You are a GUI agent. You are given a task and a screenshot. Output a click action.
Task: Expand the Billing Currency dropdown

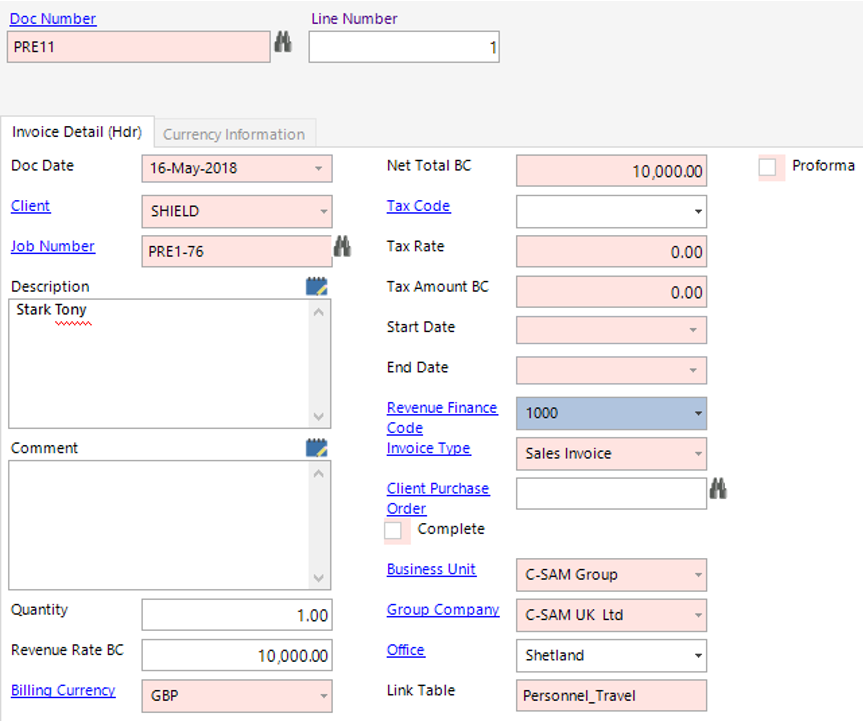(321, 696)
